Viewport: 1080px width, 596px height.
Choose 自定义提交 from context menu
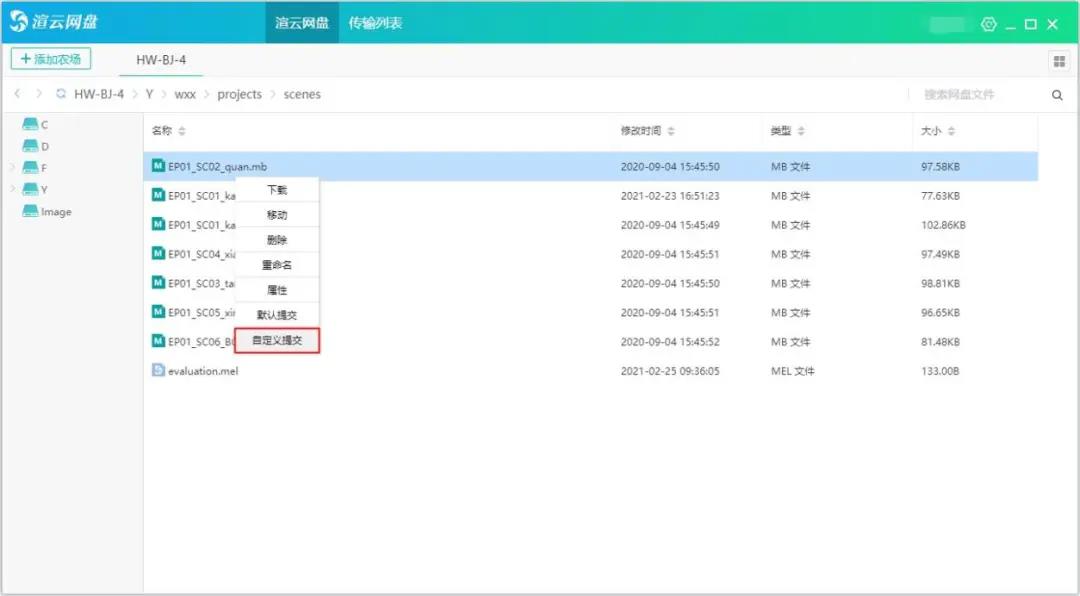point(277,341)
